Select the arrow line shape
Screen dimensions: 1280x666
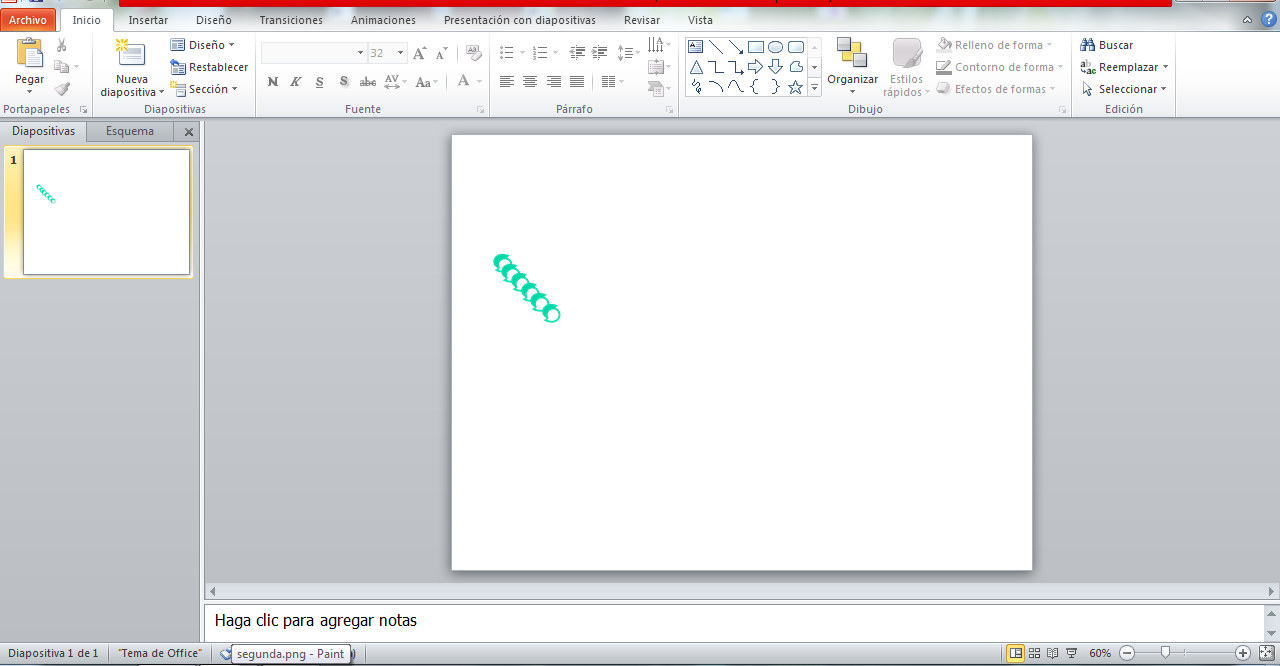[736, 47]
